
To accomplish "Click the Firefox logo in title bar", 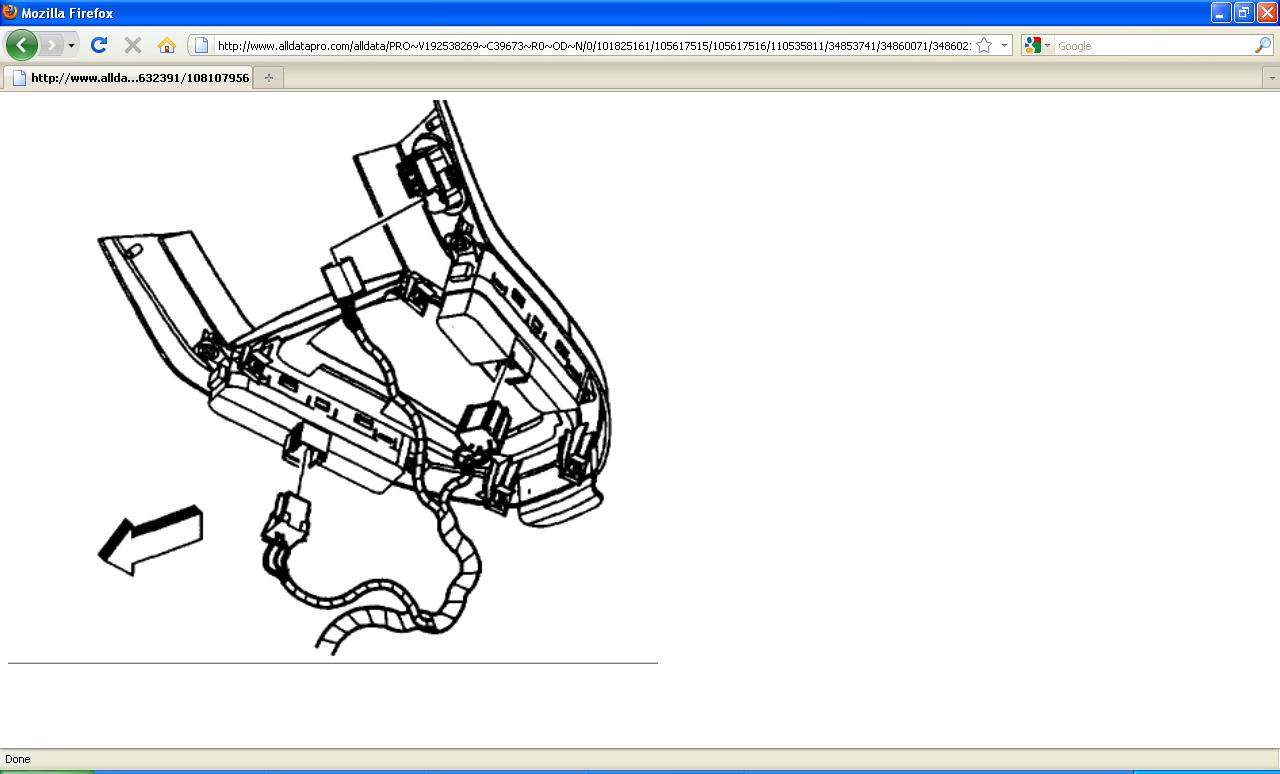I will [10, 13].
